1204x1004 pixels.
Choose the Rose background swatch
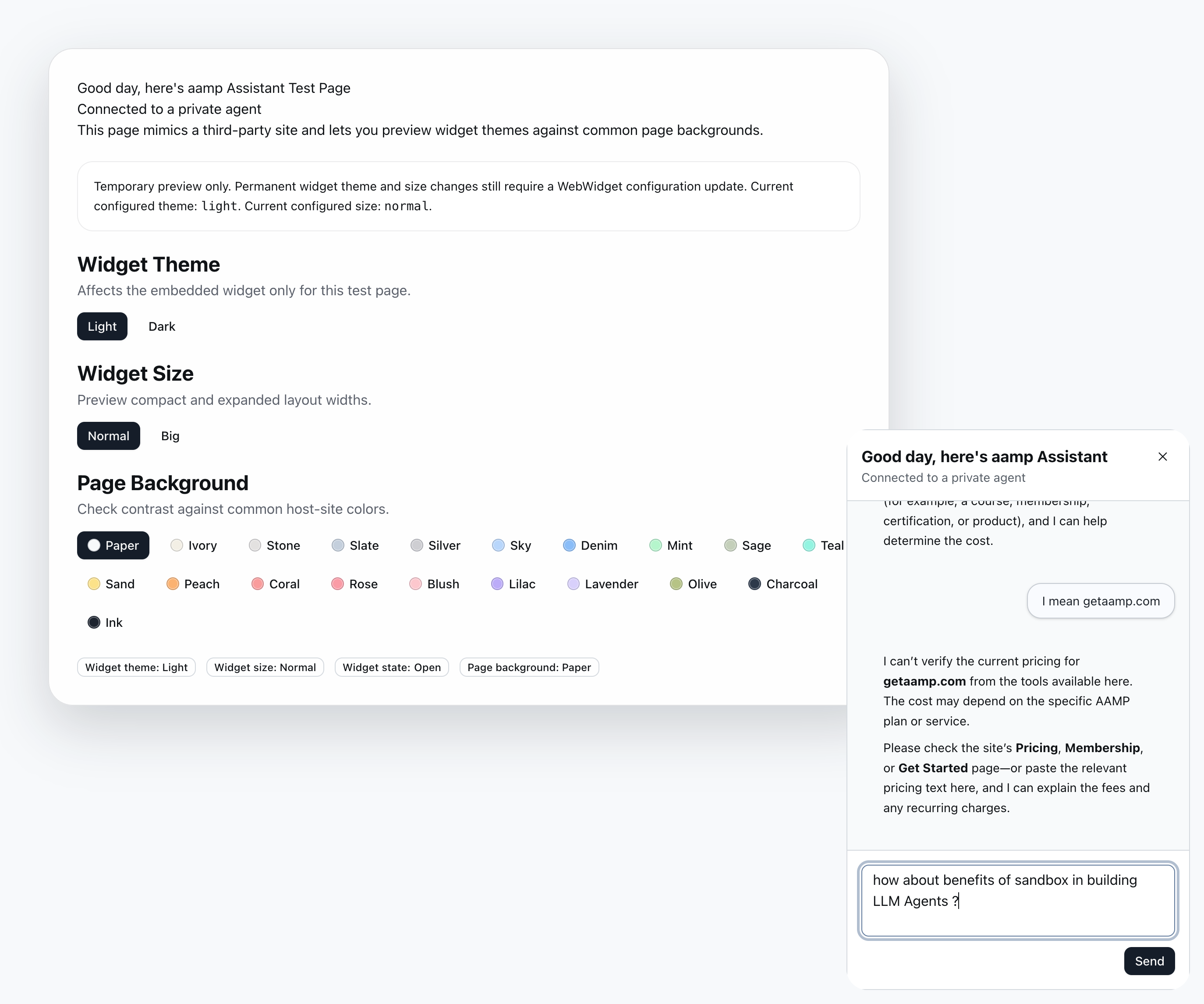(x=355, y=584)
